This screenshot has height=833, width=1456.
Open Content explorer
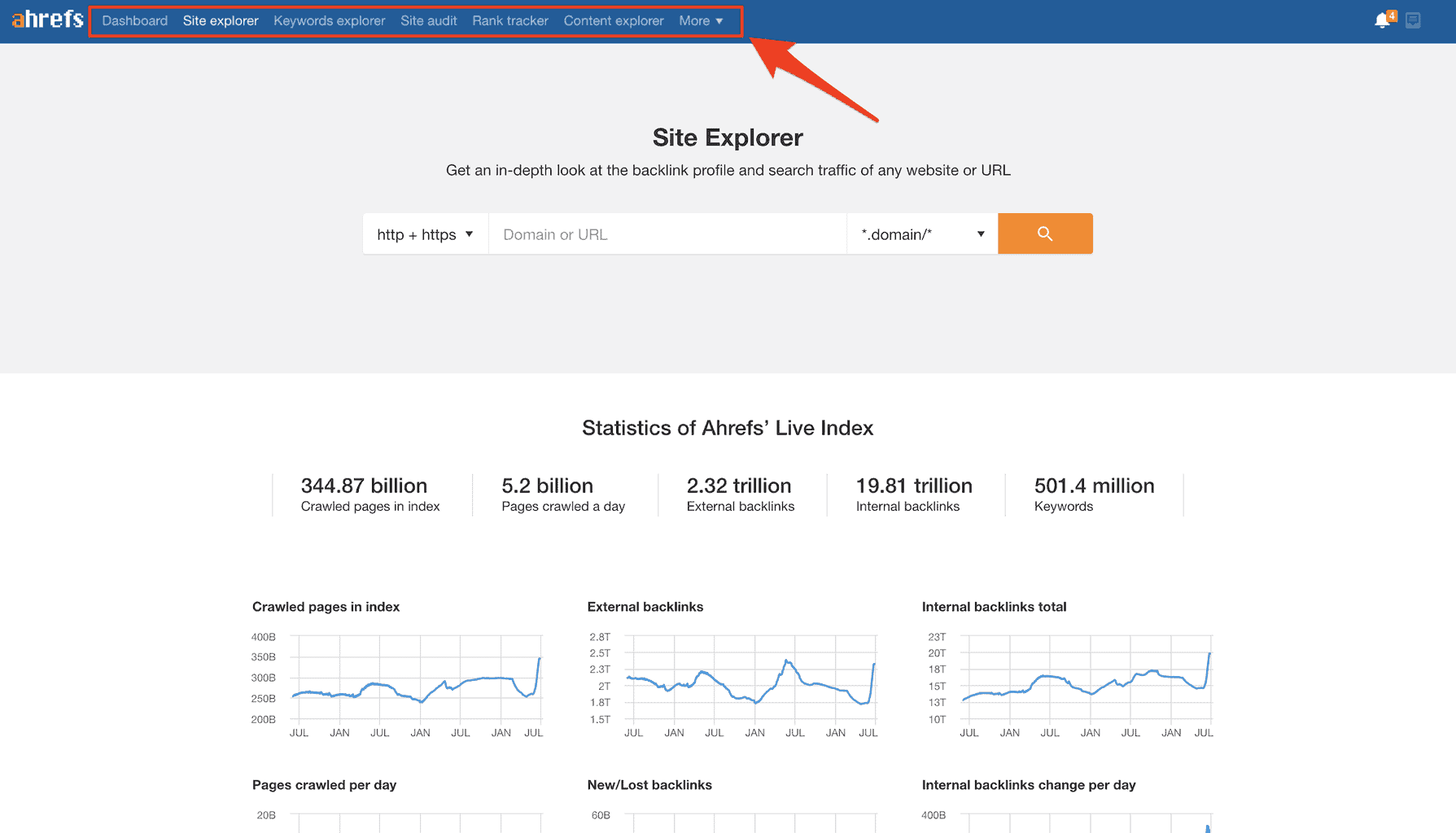(x=614, y=21)
